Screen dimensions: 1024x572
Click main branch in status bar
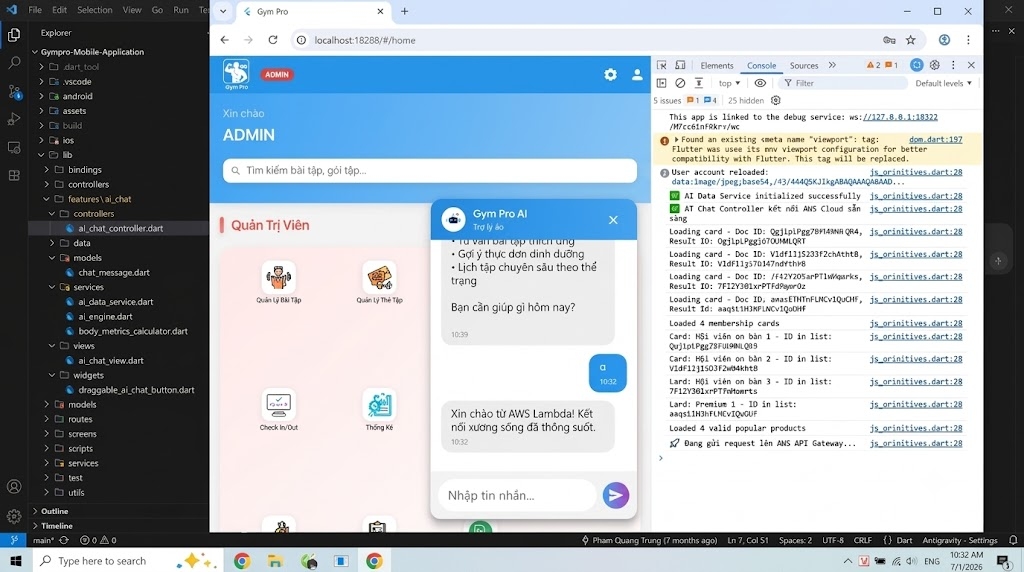tap(42, 540)
